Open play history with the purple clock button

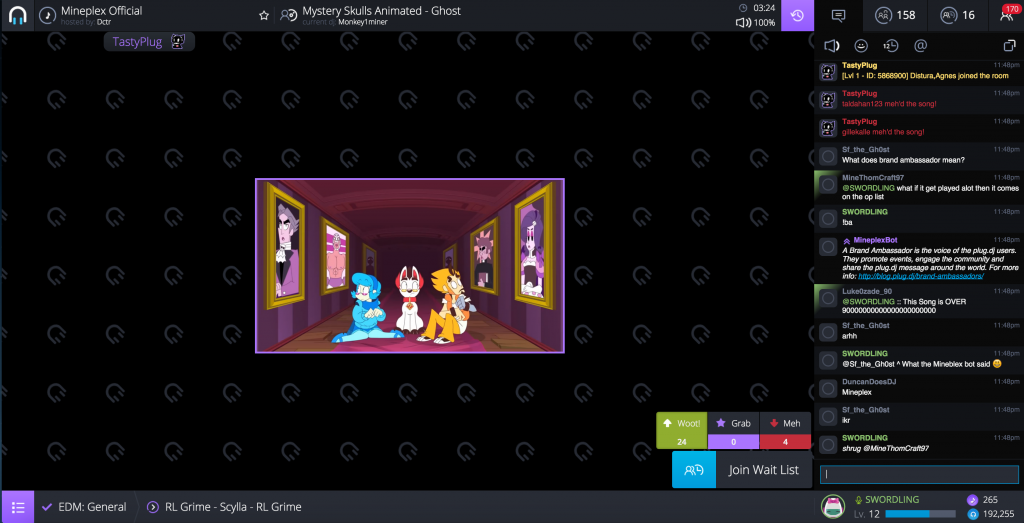pyautogui.click(x=797, y=16)
